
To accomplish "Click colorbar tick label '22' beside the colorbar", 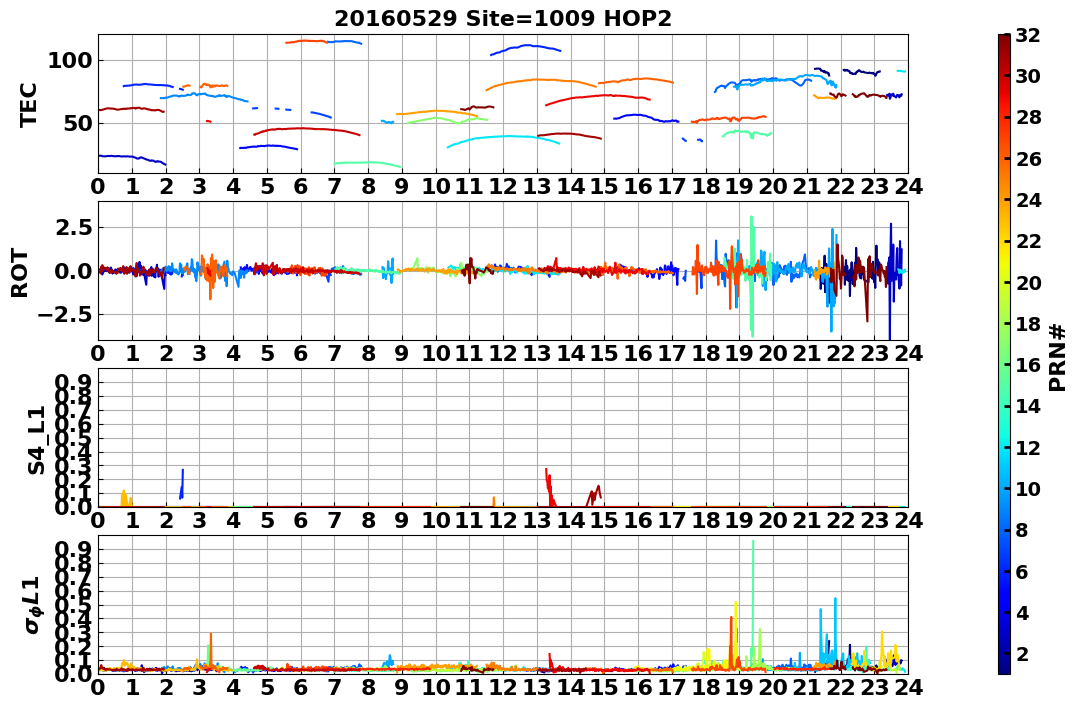I will point(1028,241).
